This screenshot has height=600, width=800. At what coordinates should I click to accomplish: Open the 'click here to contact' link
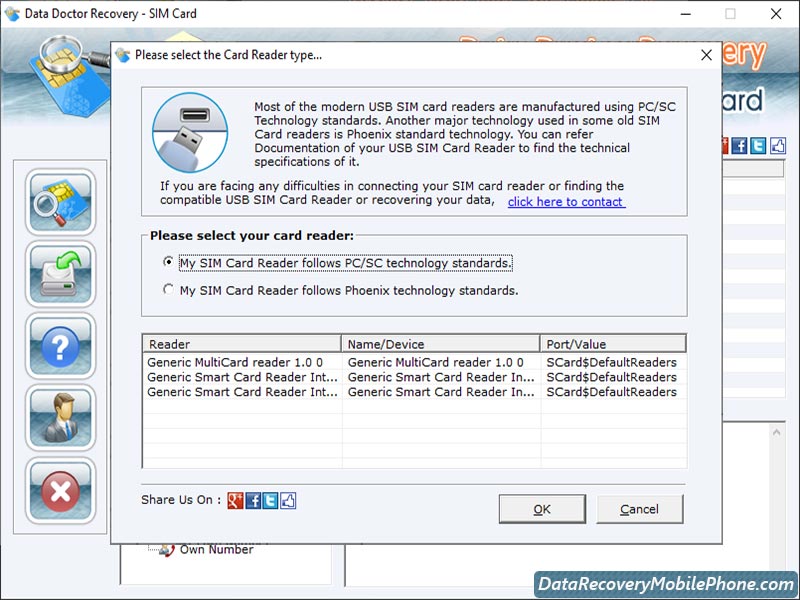tap(565, 201)
